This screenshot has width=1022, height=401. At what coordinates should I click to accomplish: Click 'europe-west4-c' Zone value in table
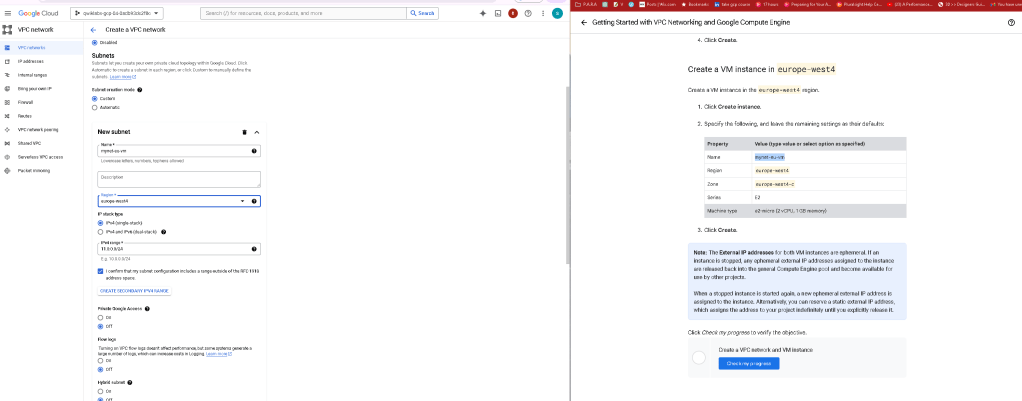774,184
